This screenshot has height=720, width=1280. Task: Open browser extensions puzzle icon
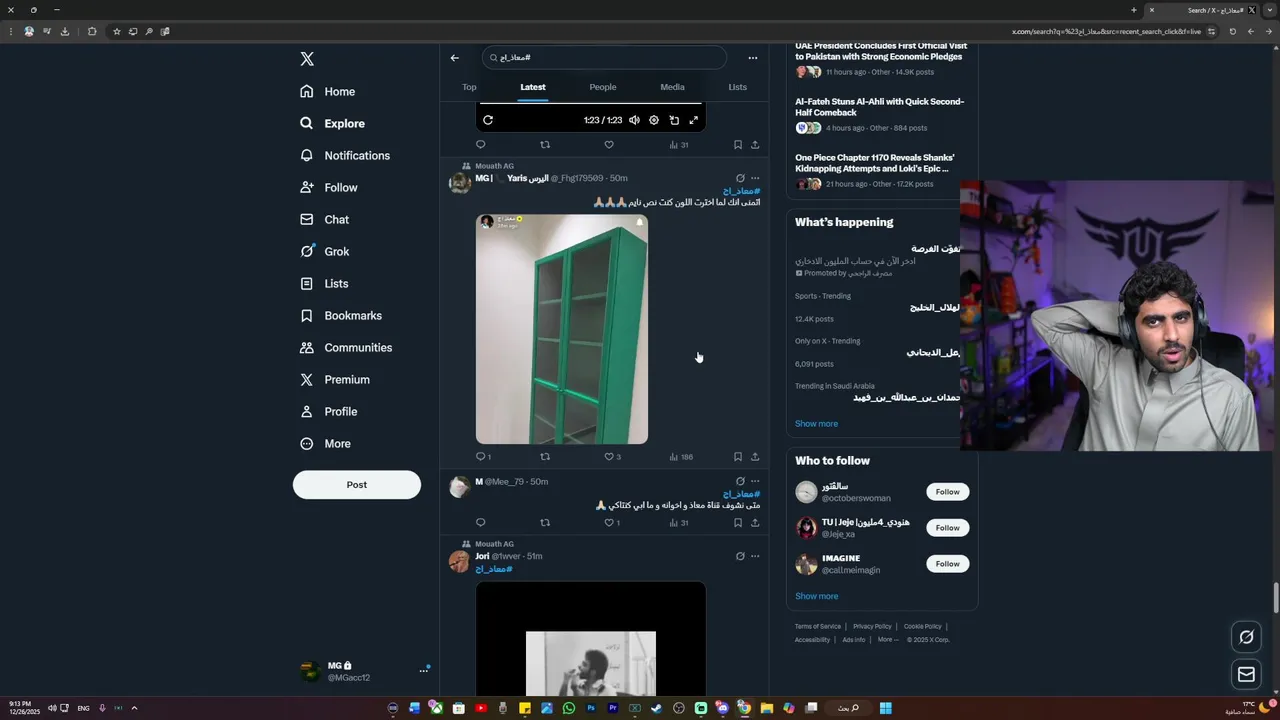pyautogui.click(x=92, y=32)
